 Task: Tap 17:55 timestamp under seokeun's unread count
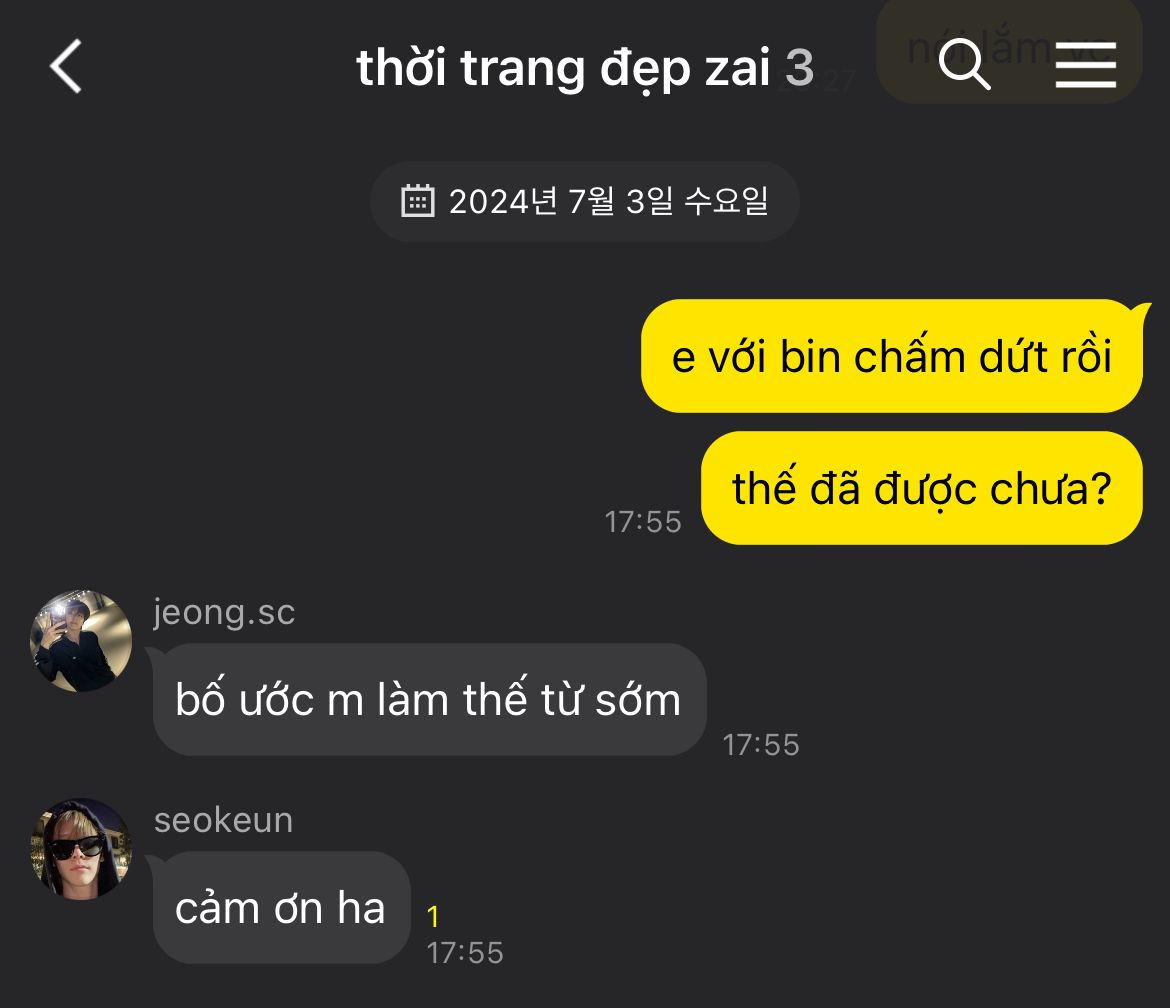pyautogui.click(x=464, y=954)
